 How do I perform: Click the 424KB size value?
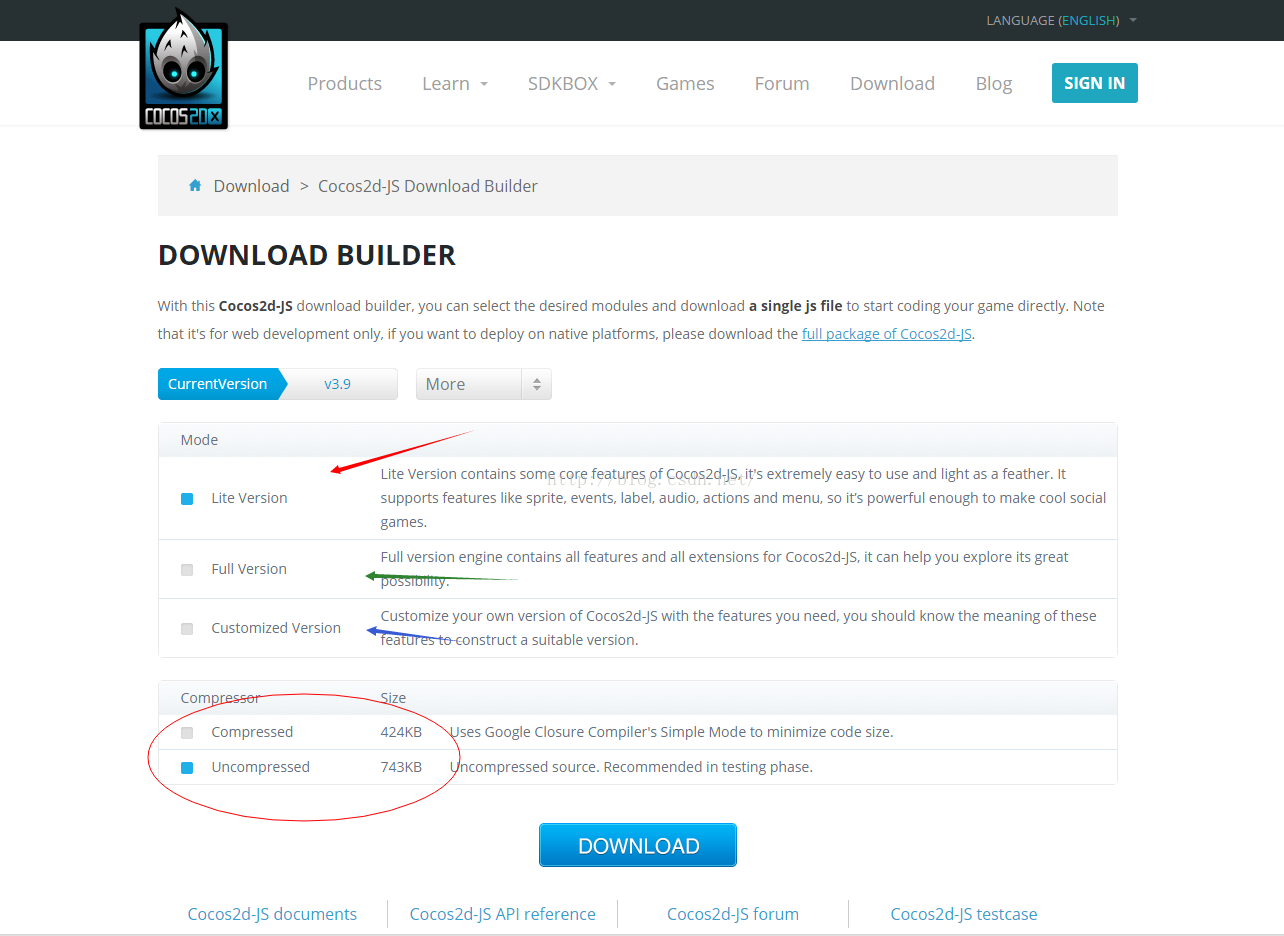(401, 732)
